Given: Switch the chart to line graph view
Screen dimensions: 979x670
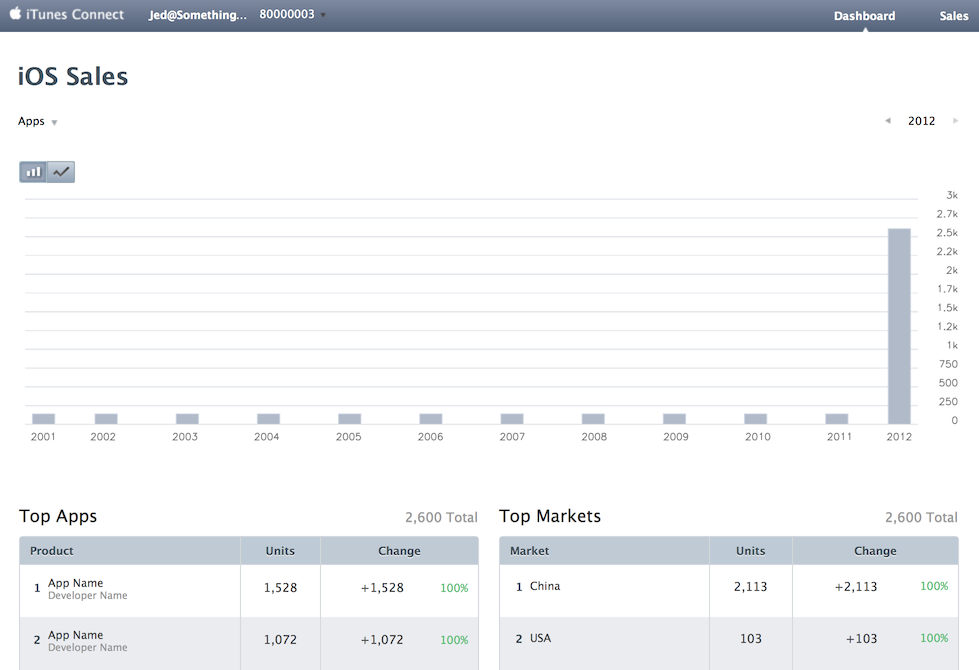Looking at the screenshot, I should pyautogui.click(x=61, y=171).
